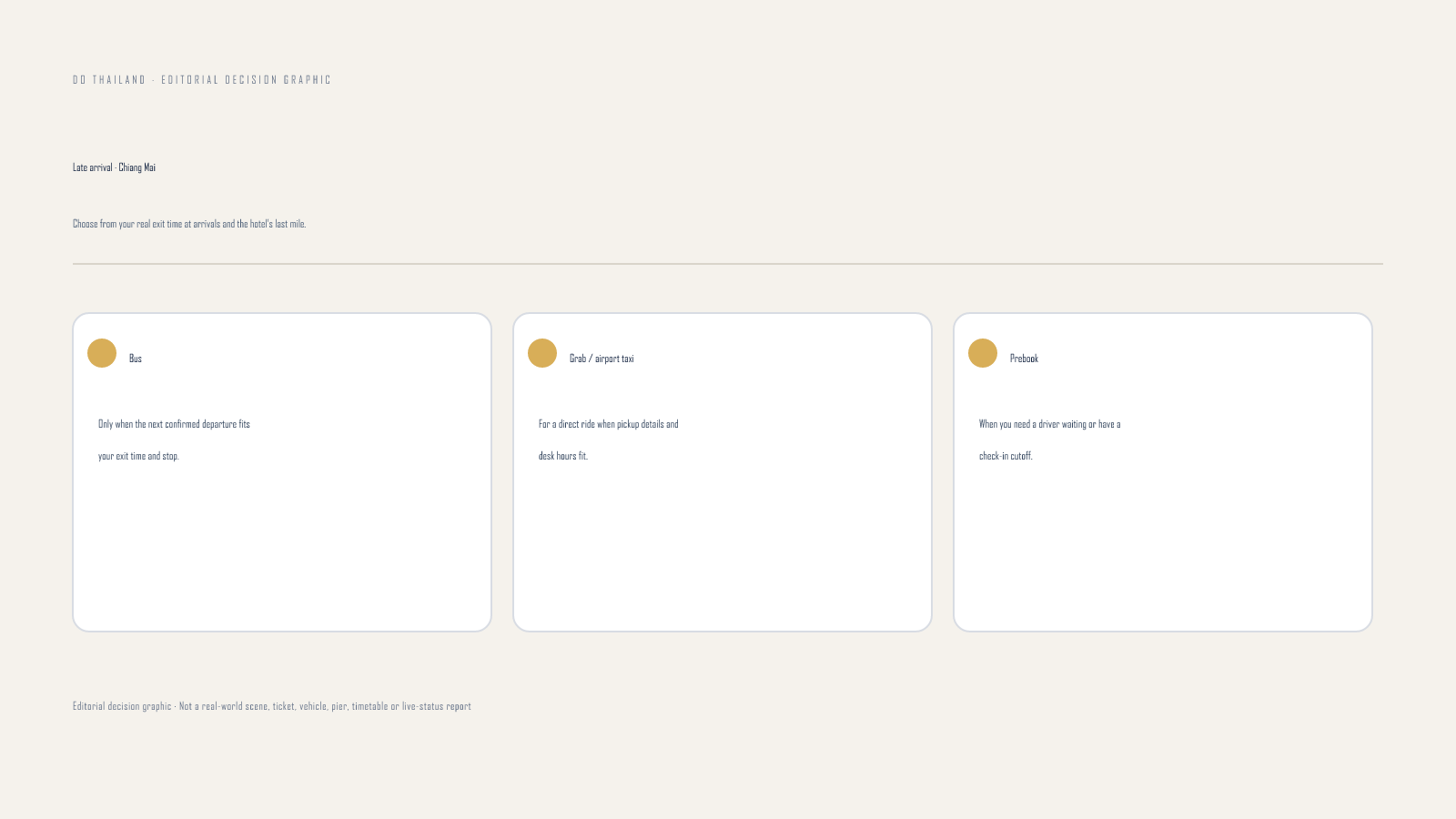
Task: Click 'your exit time and stop.' line
Action: (138, 456)
